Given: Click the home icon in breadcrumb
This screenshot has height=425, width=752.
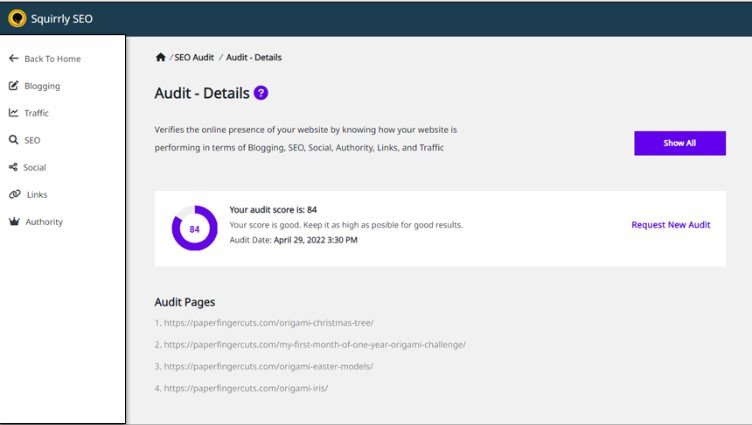Looking at the screenshot, I should point(161,57).
